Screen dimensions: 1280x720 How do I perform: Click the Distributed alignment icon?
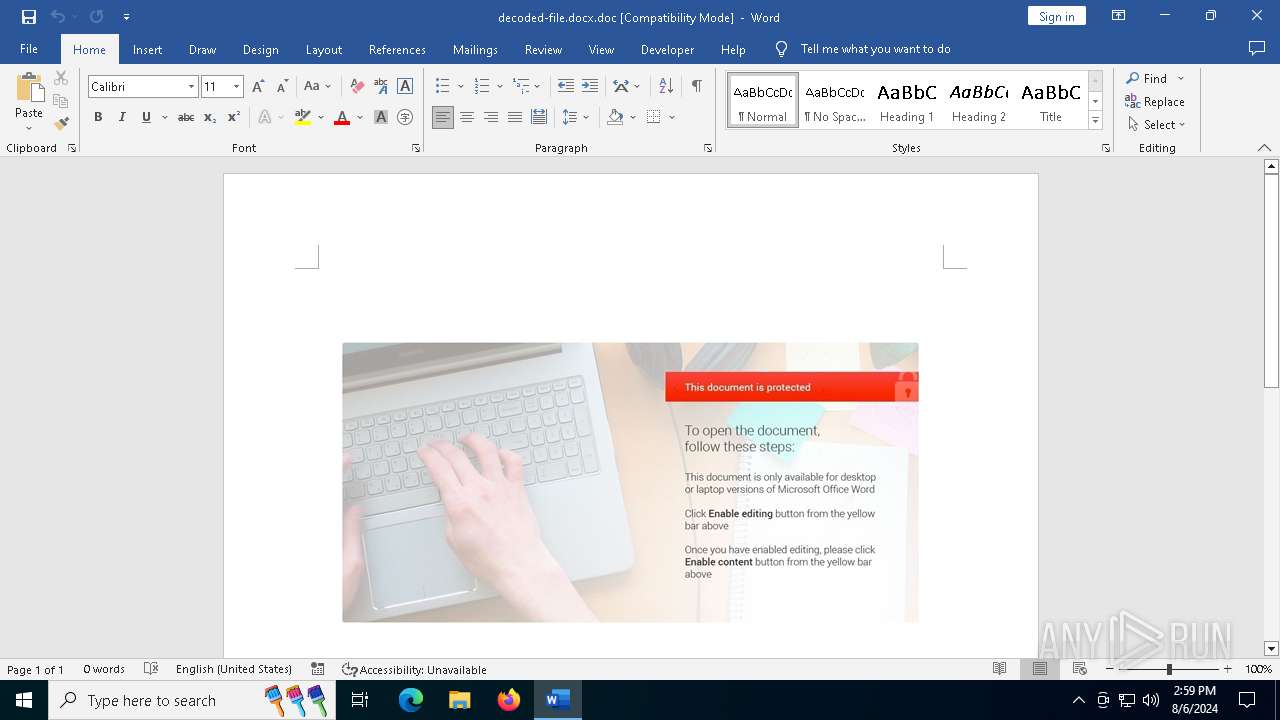coord(539,117)
